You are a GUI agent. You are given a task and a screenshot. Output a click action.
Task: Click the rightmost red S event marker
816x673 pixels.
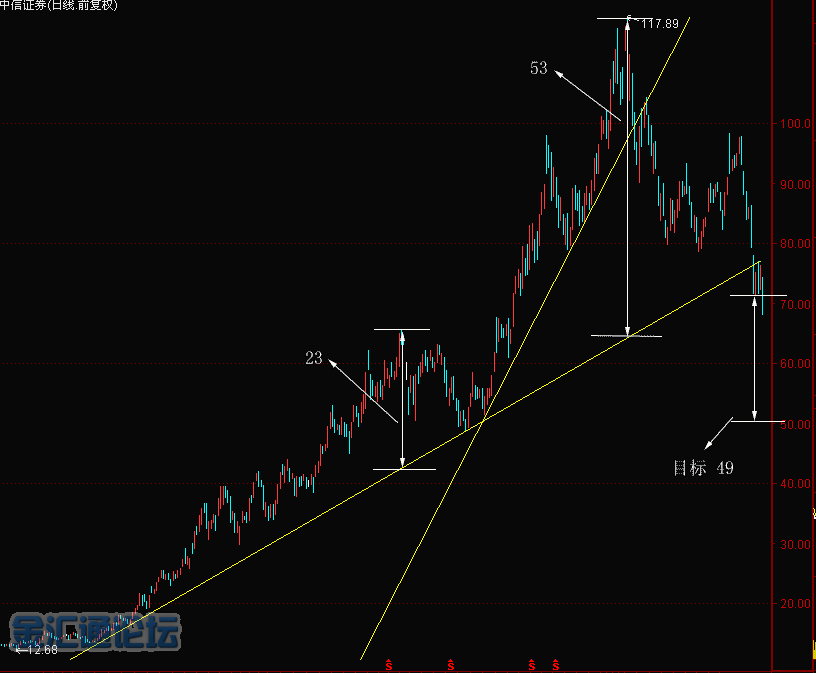(556, 665)
